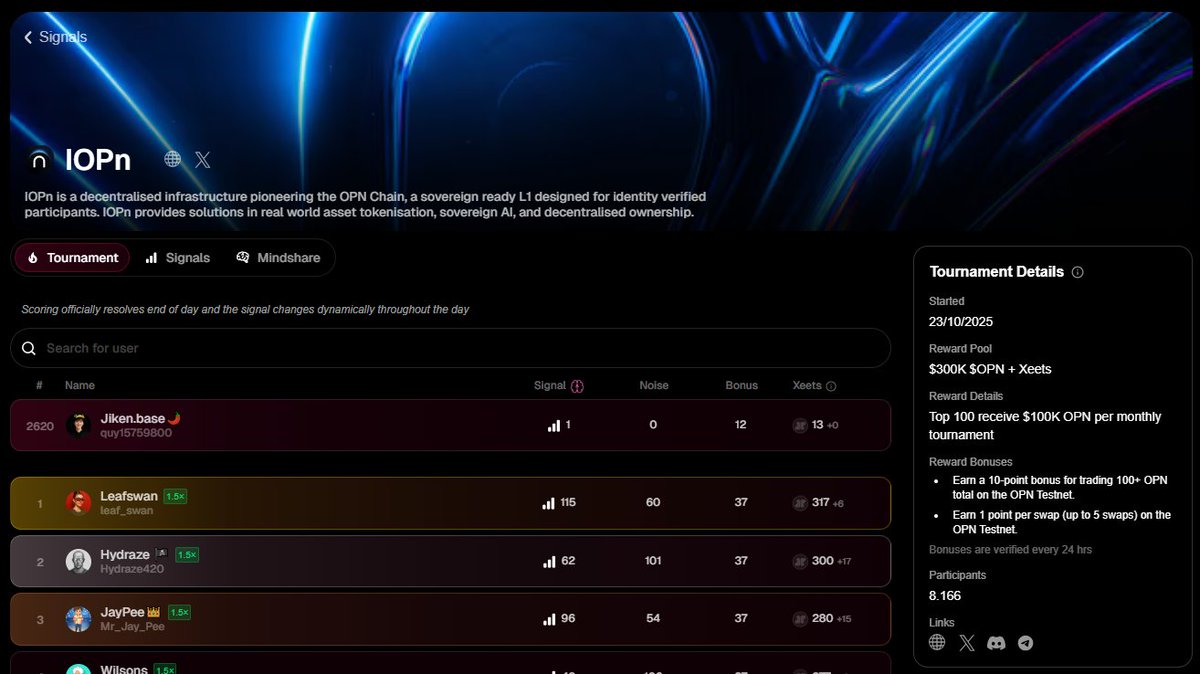Open the IOPn X profile icon beside title
The width and height of the screenshot is (1200, 674).
[x=203, y=159]
